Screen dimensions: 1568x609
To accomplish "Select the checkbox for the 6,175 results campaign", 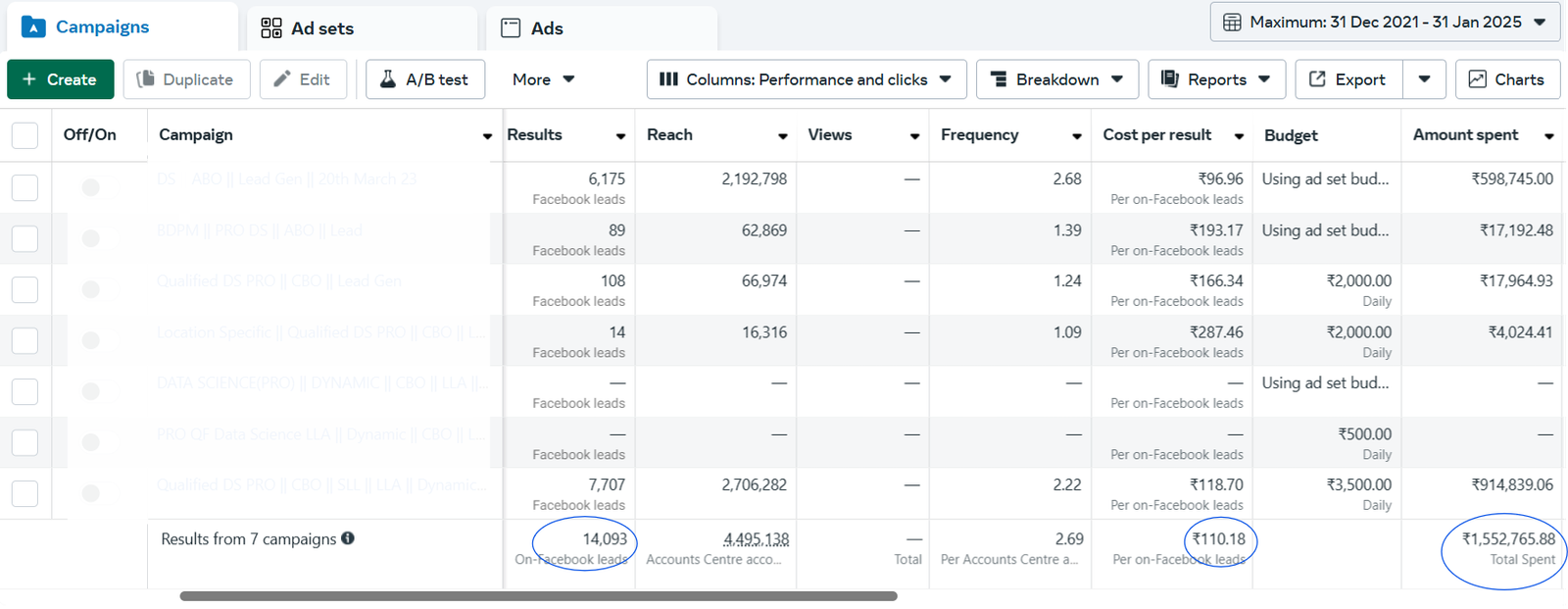I will click(24, 188).
